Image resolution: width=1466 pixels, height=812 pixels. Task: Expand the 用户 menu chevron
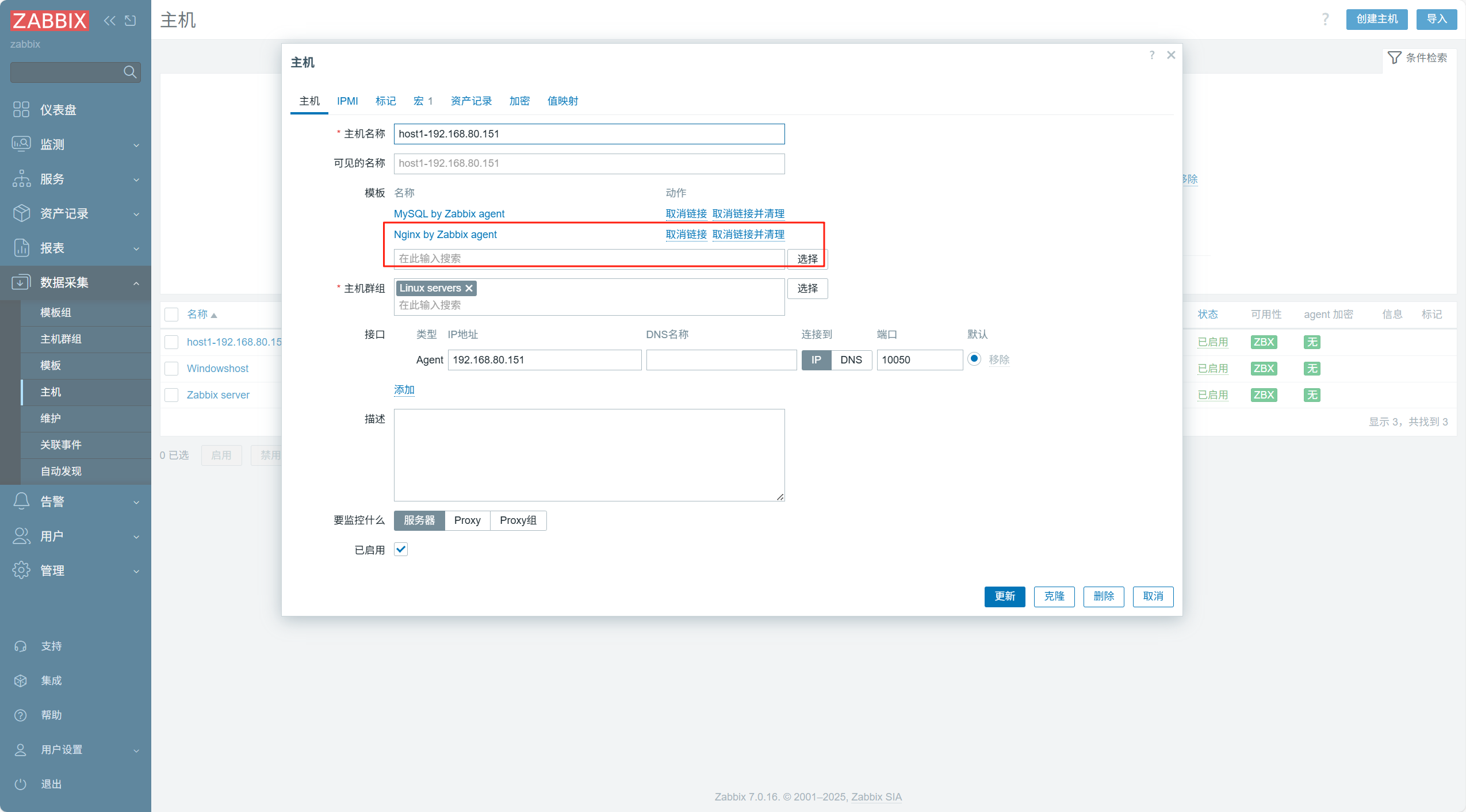[136, 537]
